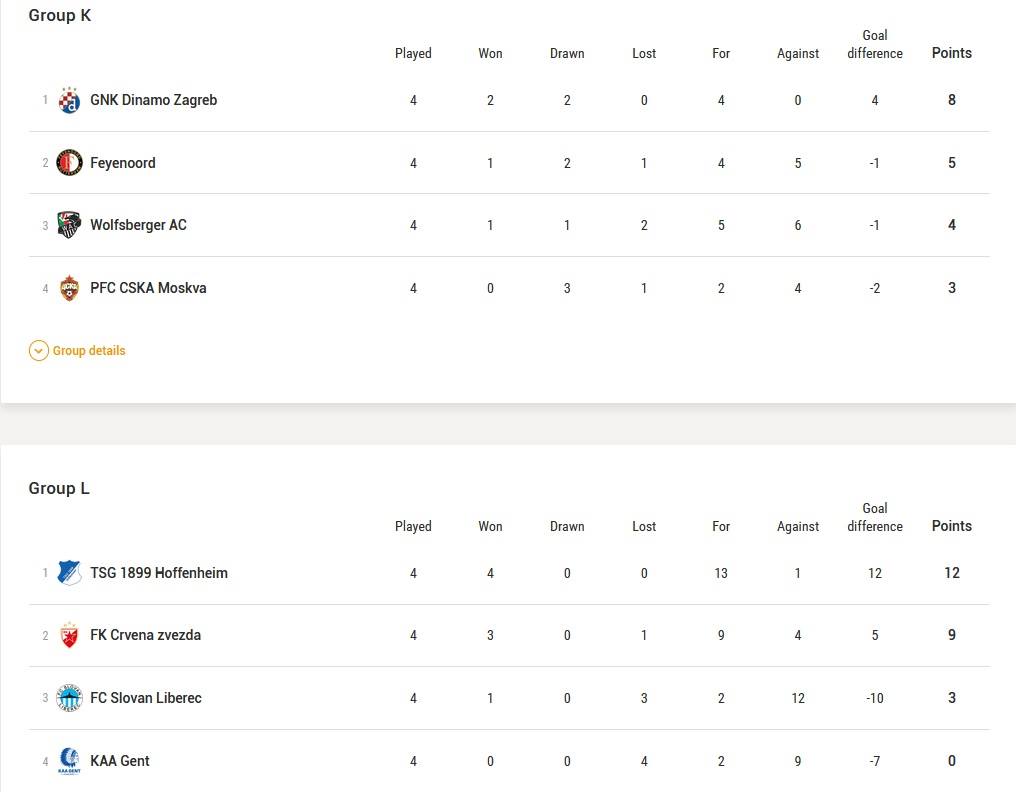Click the FK Crvena zvezda club crest
The width and height of the screenshot is (1016, 792).
pyautogui.click(x=69, y=635)
